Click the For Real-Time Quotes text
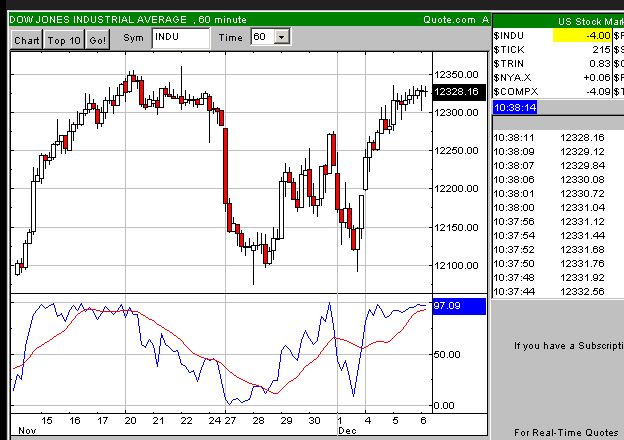 566,432
